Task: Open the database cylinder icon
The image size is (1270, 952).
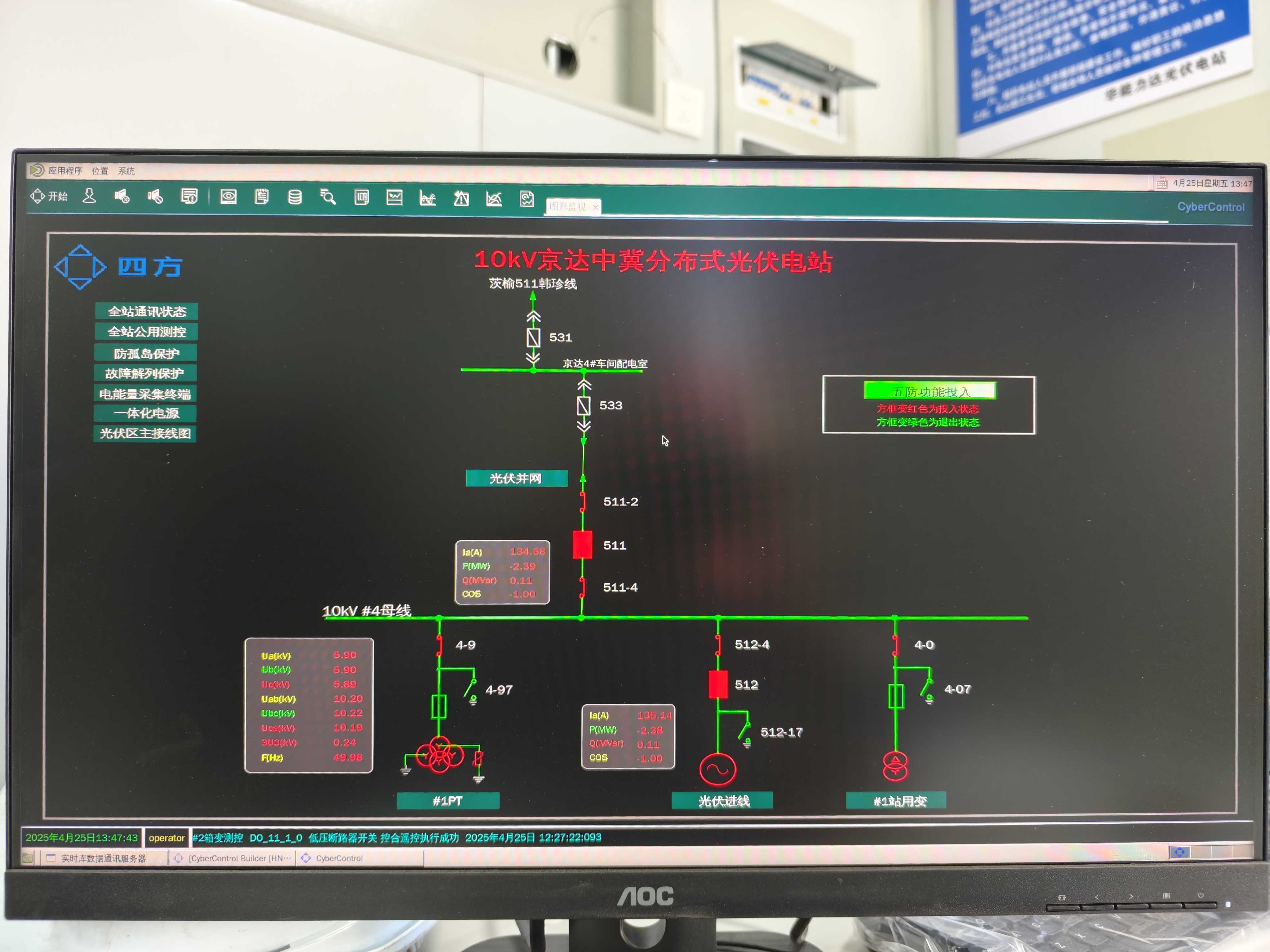Action: (x=295, y=197)
